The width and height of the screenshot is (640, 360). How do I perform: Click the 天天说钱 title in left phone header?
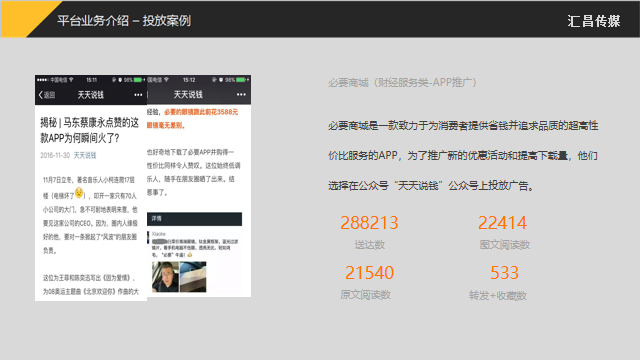(x=91, y=95)
